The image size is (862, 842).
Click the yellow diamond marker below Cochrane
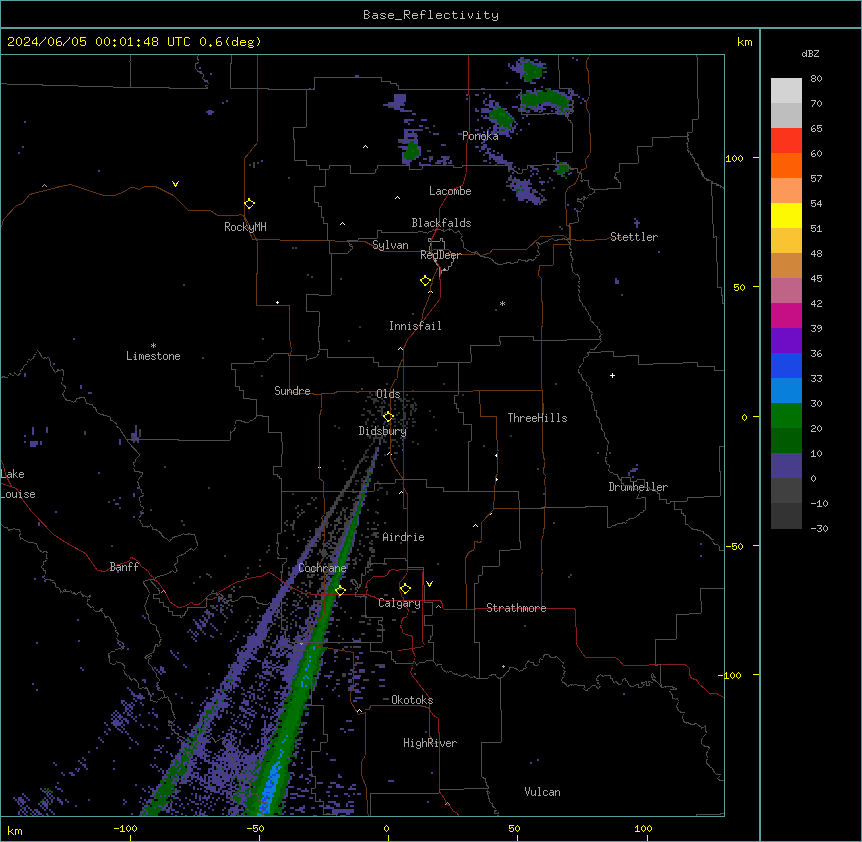click(x=340, y=591)
